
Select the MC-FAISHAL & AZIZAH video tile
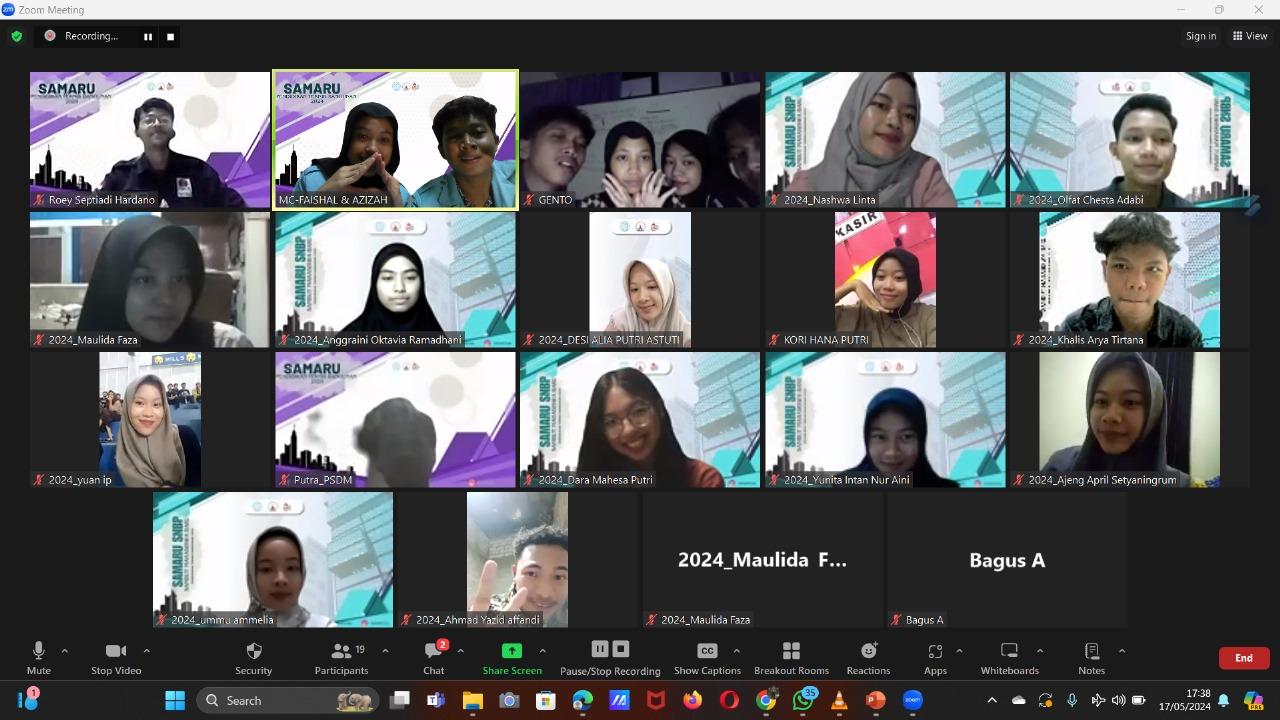396,138
